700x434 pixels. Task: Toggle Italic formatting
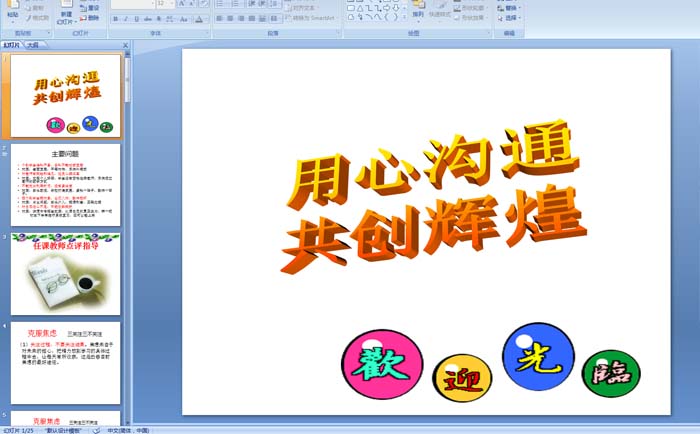[x=126, y=19]
